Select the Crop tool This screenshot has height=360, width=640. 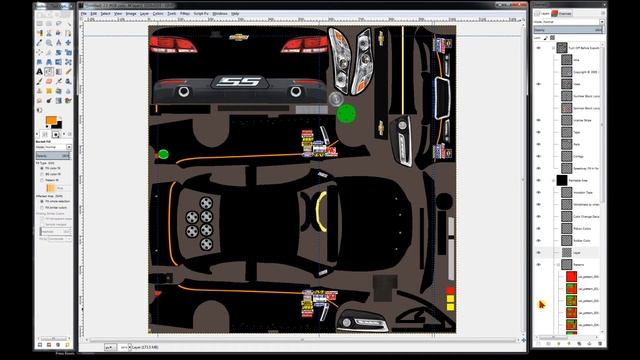click(49, 52)
